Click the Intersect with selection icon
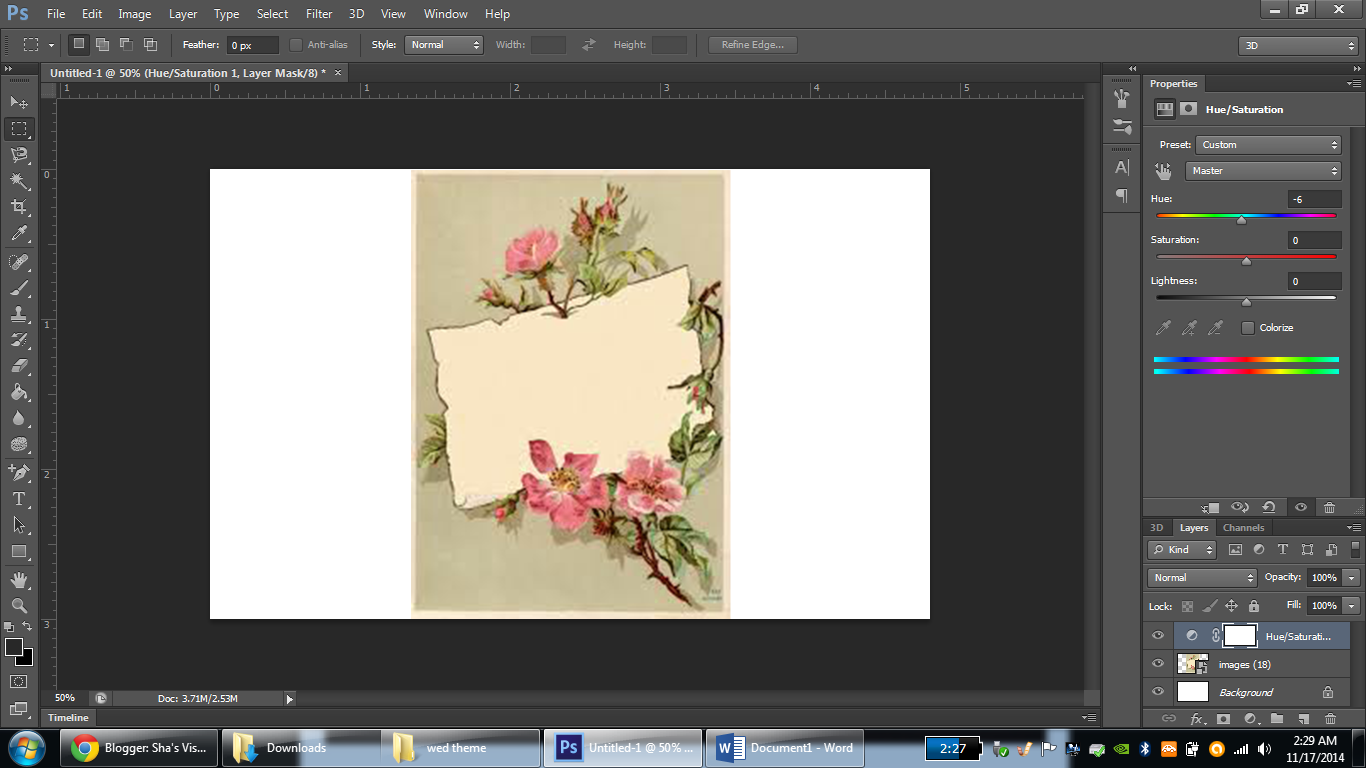The width and height of the screenshot is (1366, 768). pos(150,44)
